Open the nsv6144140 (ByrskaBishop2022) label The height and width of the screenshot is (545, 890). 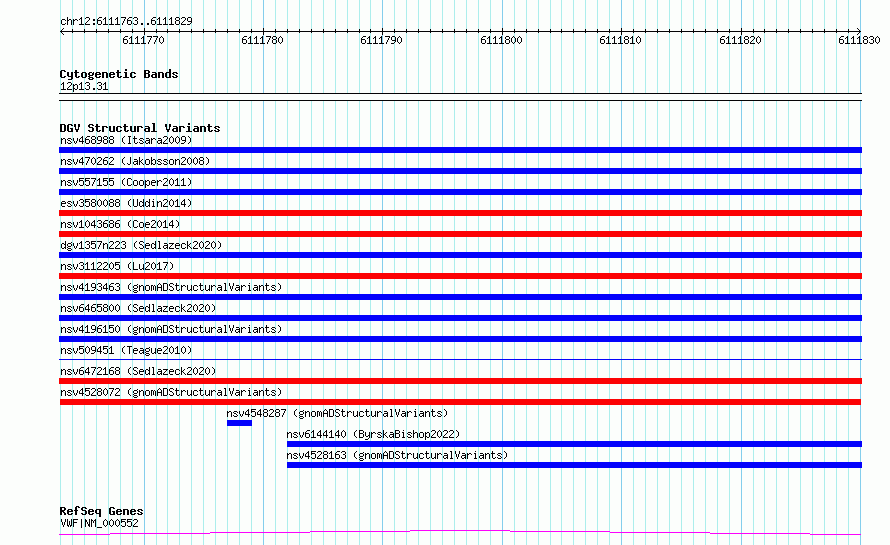click(373, 434)
